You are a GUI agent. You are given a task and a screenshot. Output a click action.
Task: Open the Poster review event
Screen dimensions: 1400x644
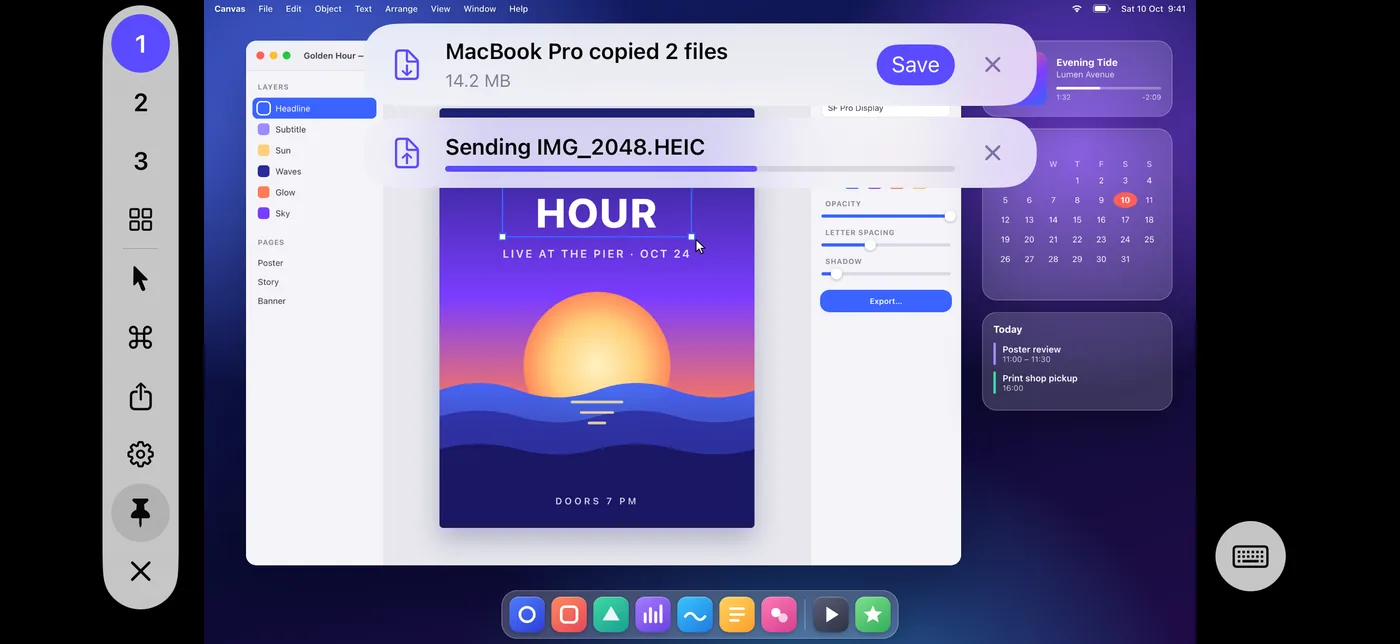point(1078,354)
